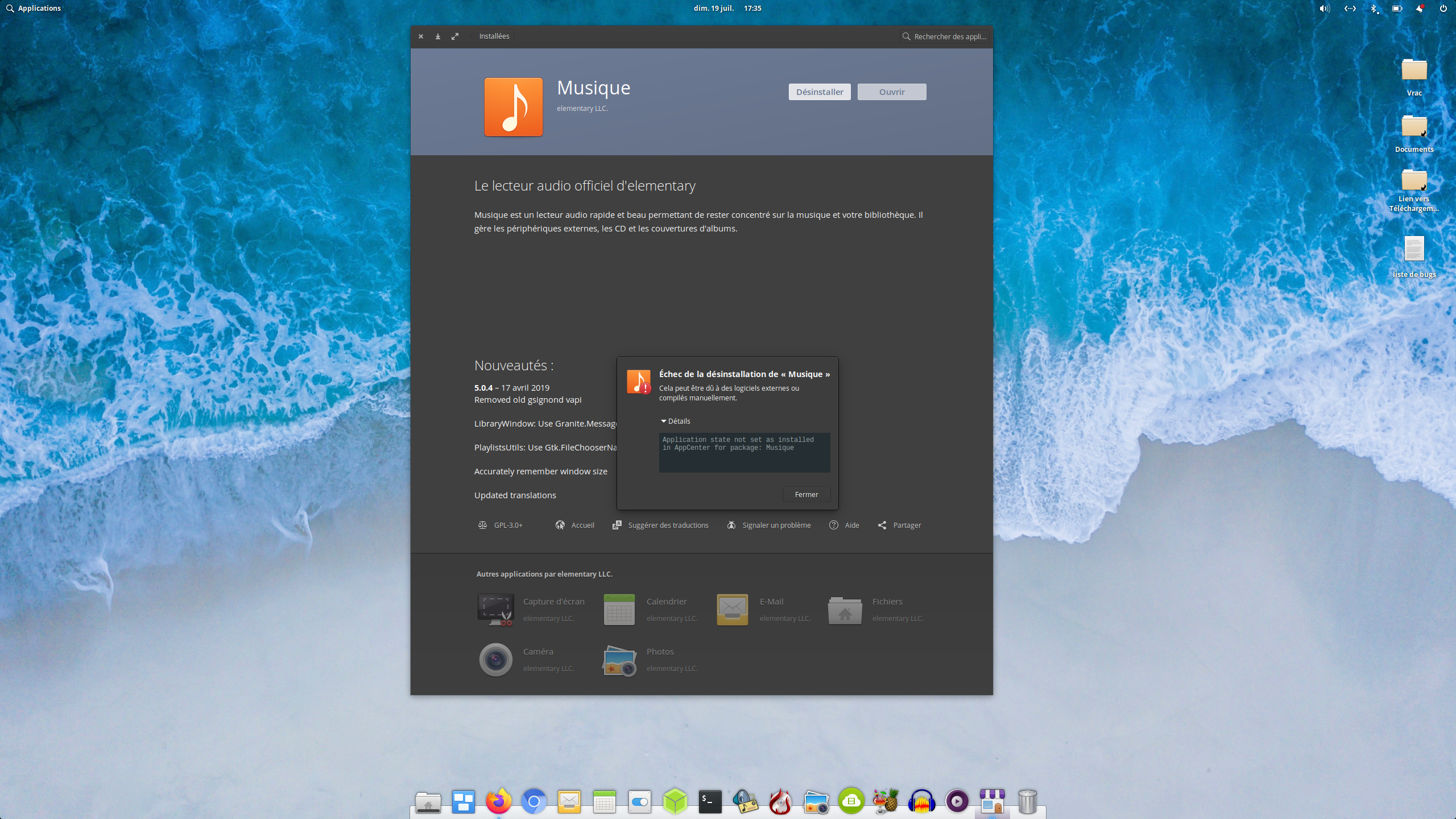1456x819 pixels.
Task: Open the notifications bell indicator
Action: 1420,8
